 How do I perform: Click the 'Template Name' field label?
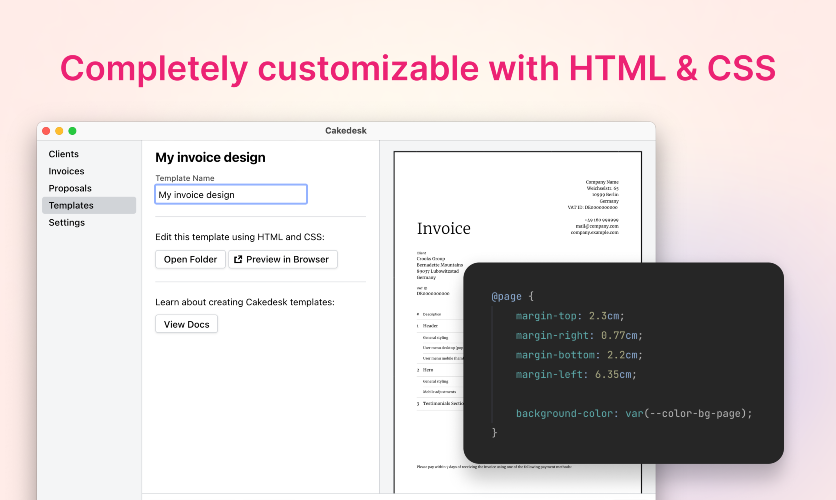(184, 178)
